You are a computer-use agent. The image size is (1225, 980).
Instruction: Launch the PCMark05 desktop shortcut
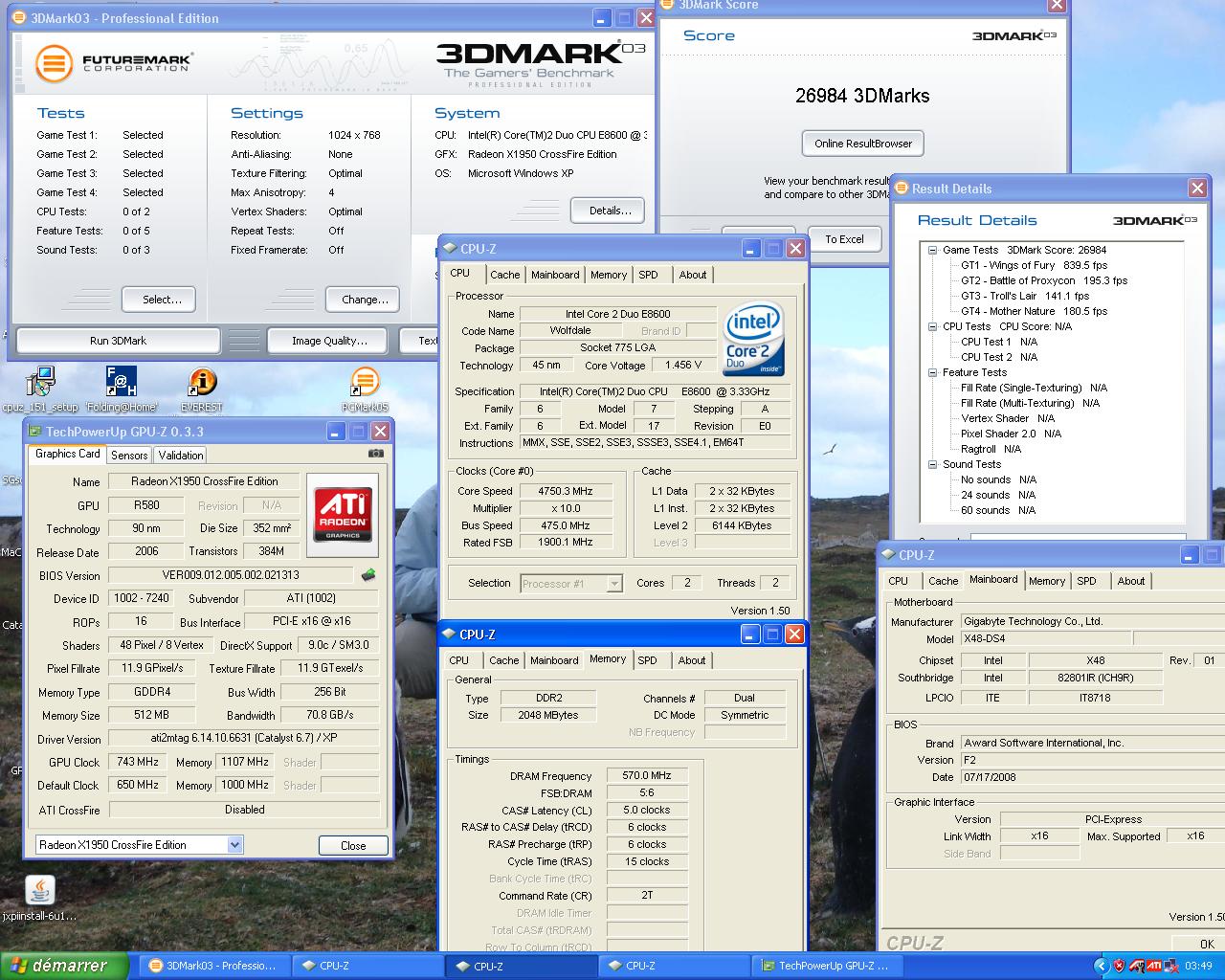(x=365, y=383)
